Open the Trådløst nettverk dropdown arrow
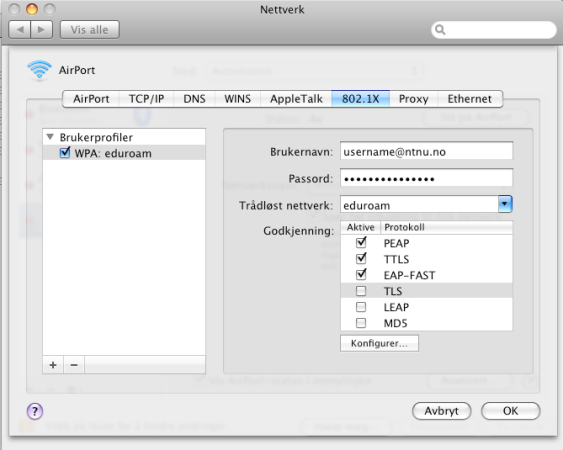The width and height of the screenshot is (563, 450). click(505, 204)
